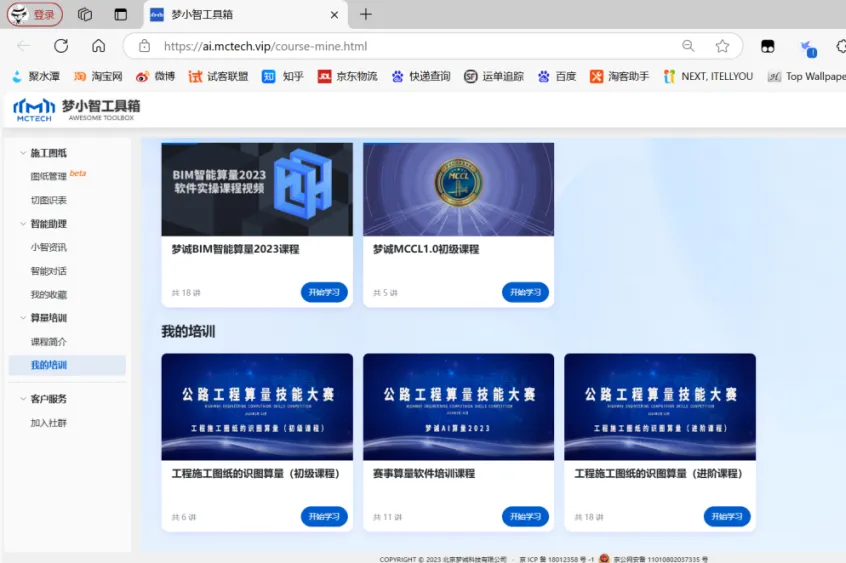Open the 微博 bookmark
This screenshot has height=563, width=846.
pos(155,77)
